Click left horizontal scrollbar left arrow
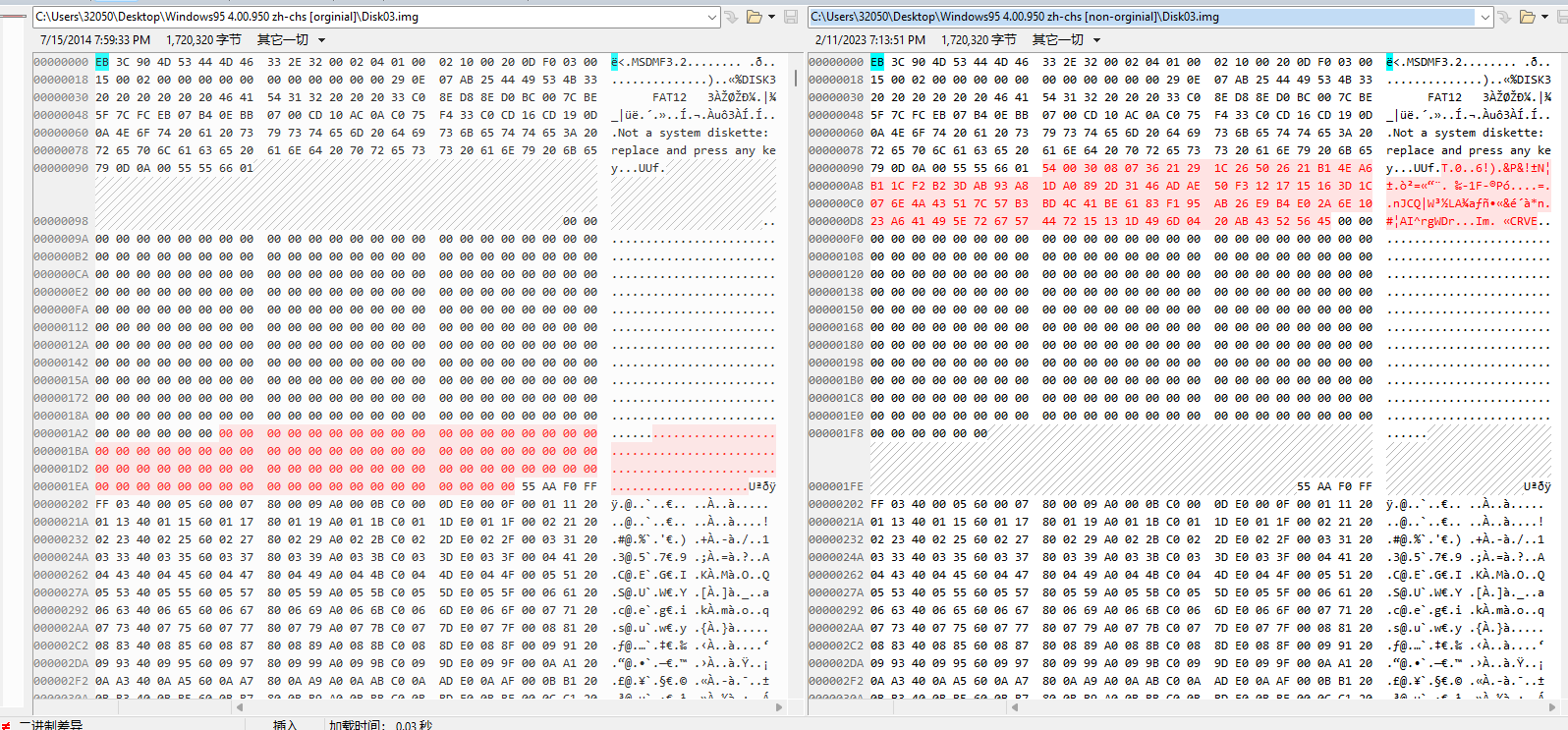1568x730 pixels. [x=240, y=706]
